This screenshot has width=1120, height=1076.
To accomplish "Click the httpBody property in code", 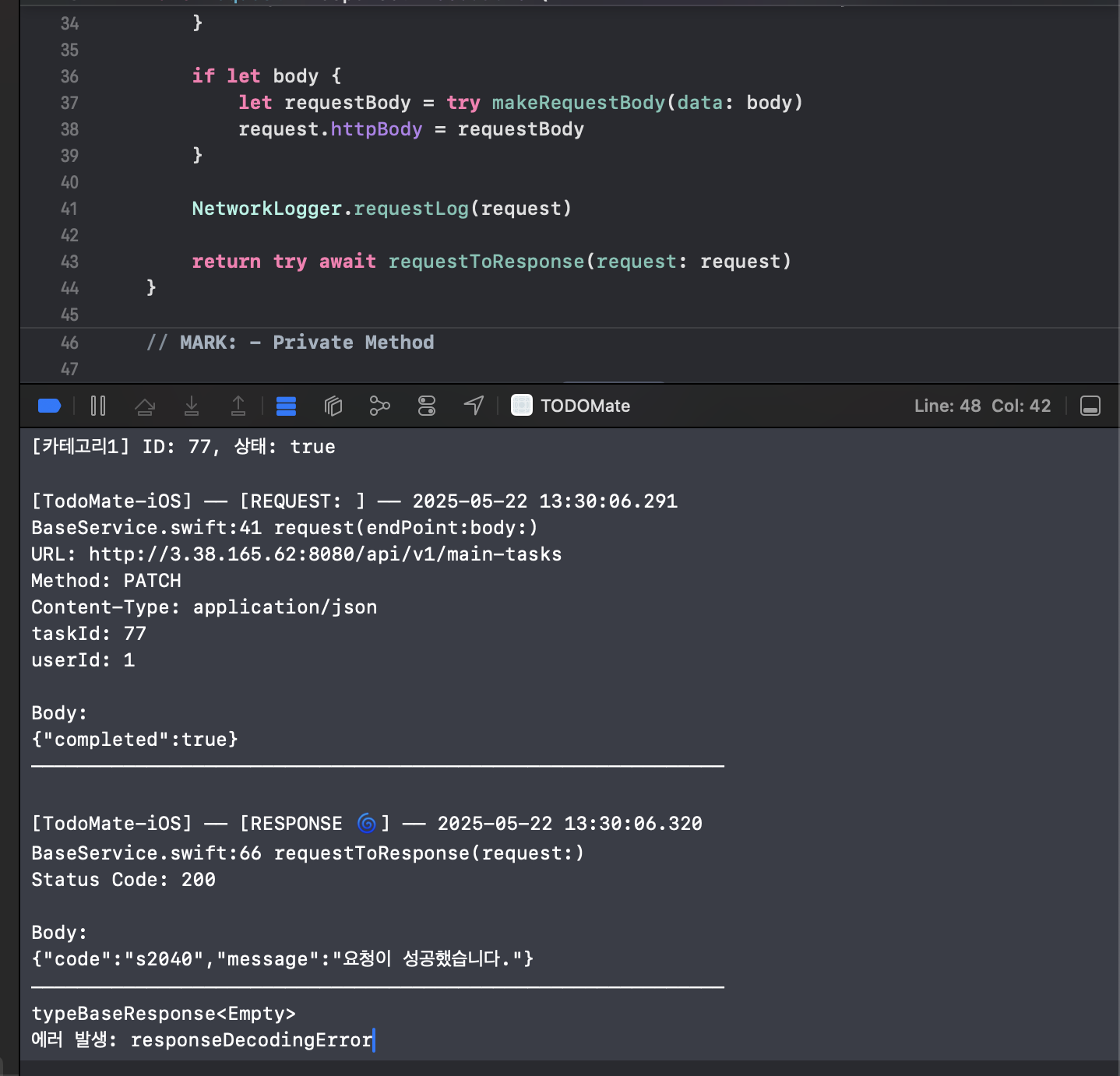I will 376,129.
